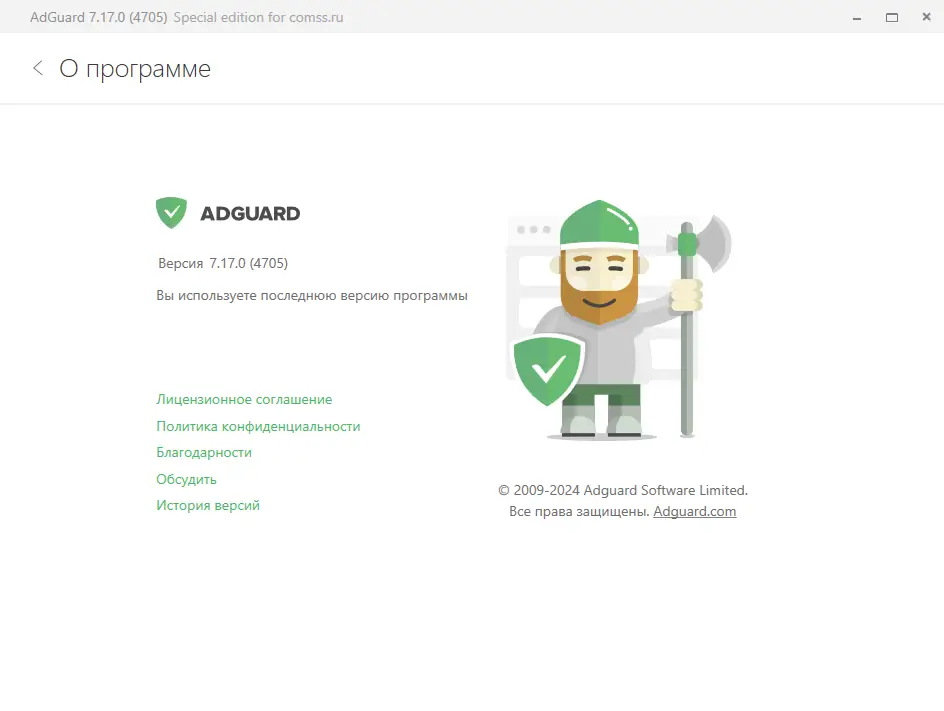Open История версий link
This screenshot has width=944, height=711.
(208, 506)
